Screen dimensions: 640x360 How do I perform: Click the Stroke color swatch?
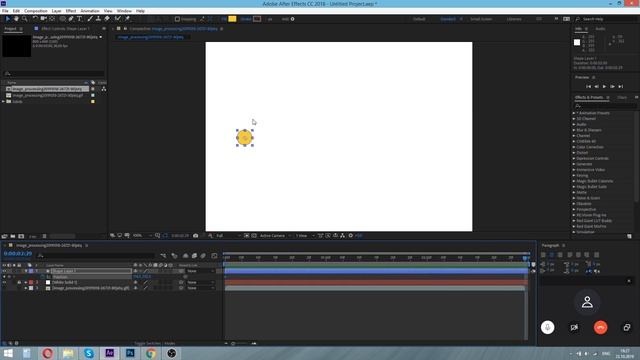tap(257, 19)
